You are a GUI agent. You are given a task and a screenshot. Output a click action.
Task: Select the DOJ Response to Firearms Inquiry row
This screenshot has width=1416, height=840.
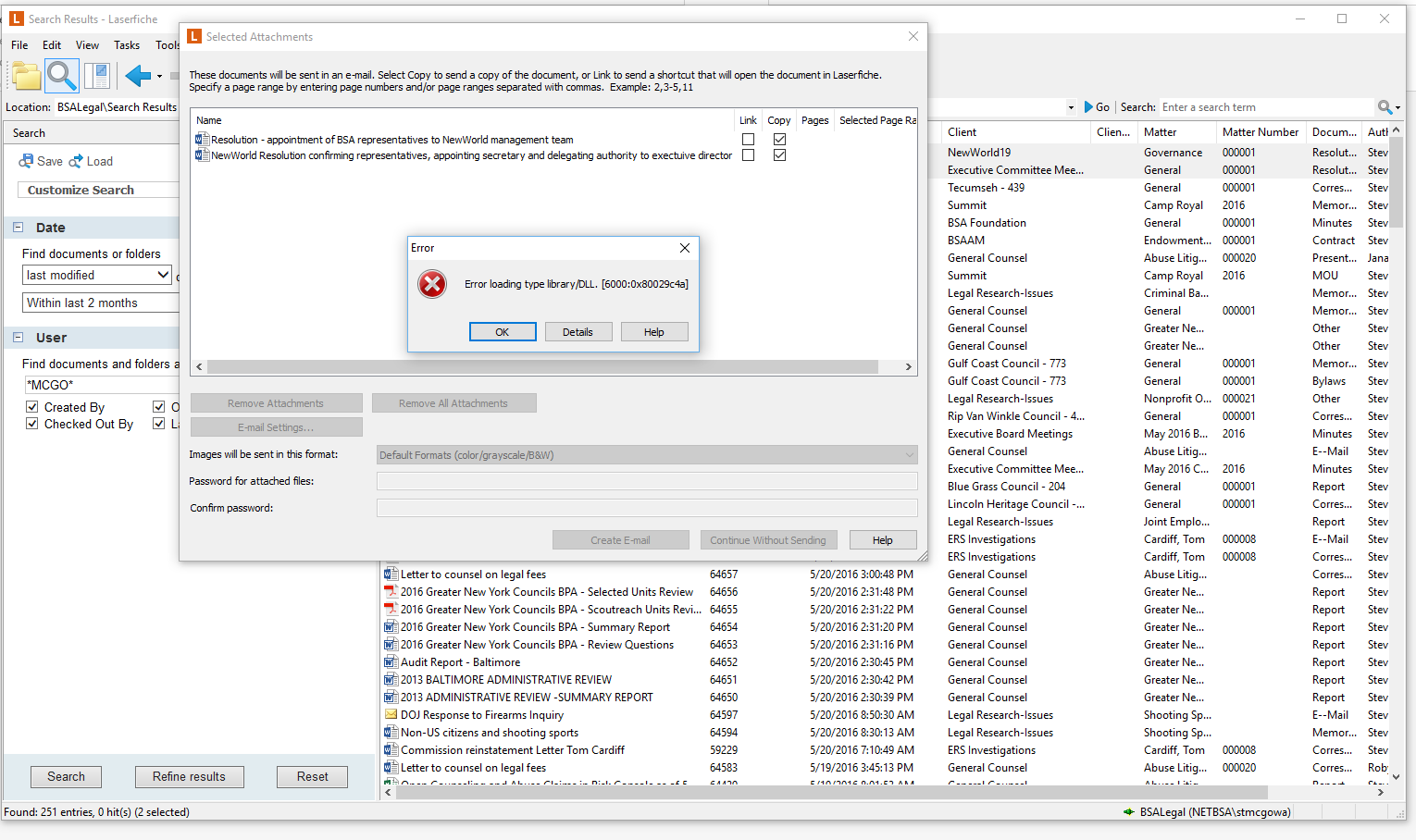(884, 715)
